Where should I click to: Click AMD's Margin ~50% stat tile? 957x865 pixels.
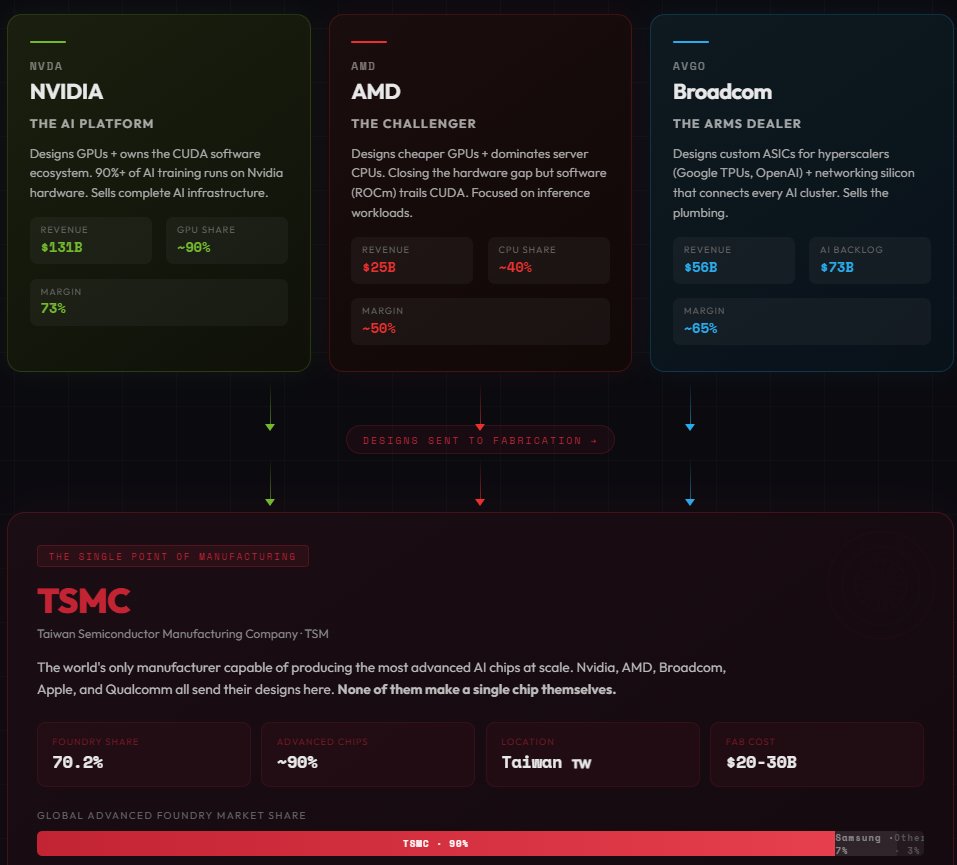479,321
